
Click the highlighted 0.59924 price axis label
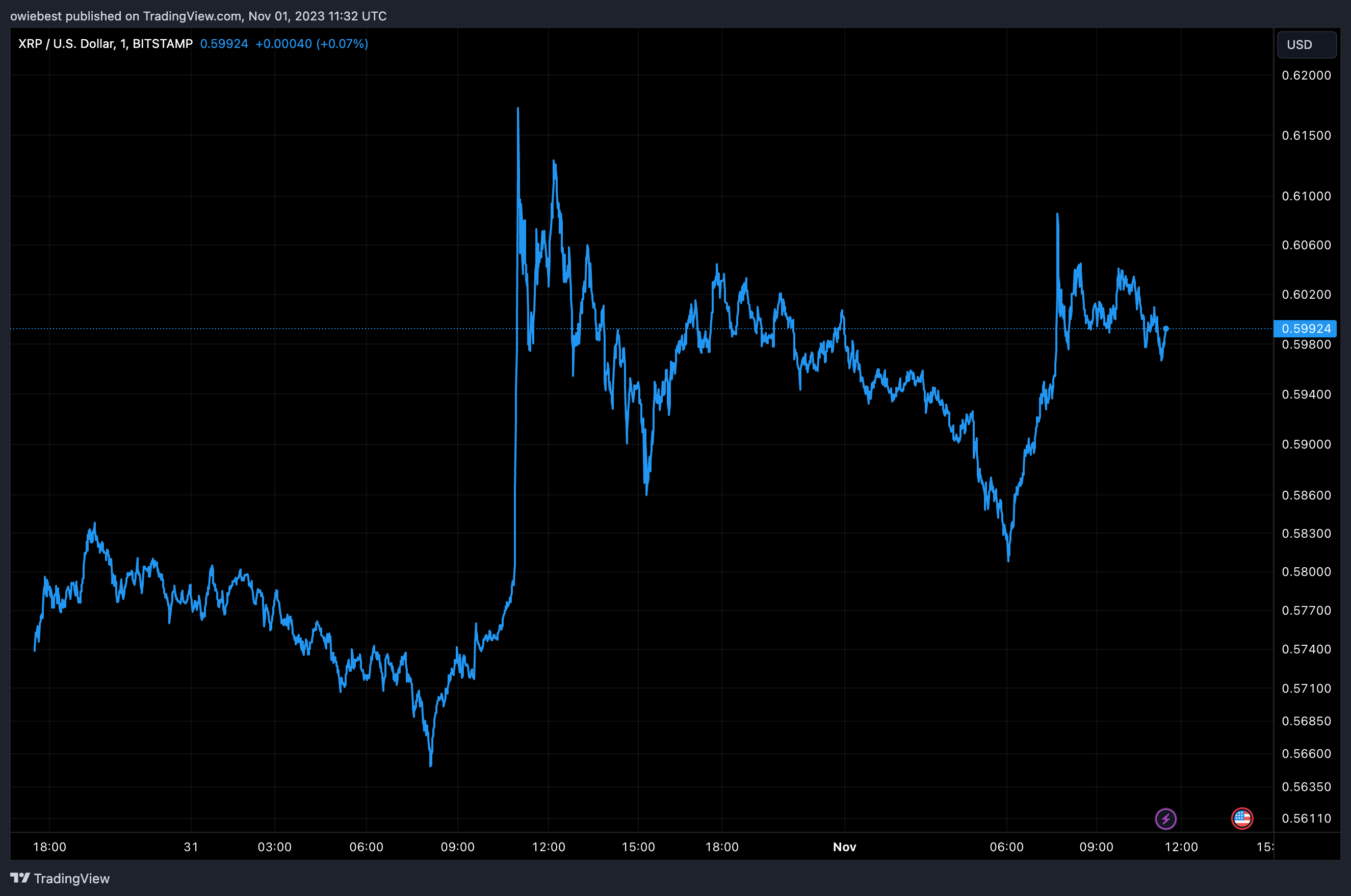click(1305, 329)
